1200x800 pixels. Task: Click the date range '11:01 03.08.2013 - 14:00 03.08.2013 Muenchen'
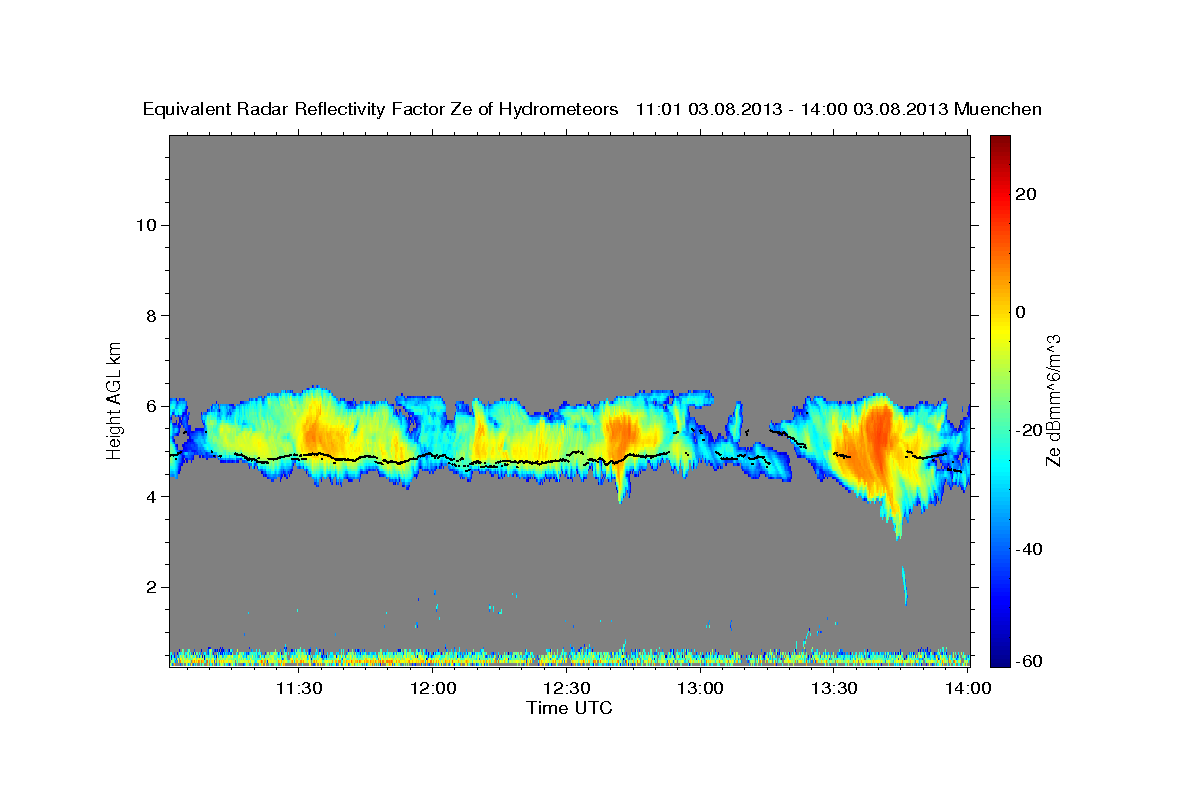click(839, 110)
